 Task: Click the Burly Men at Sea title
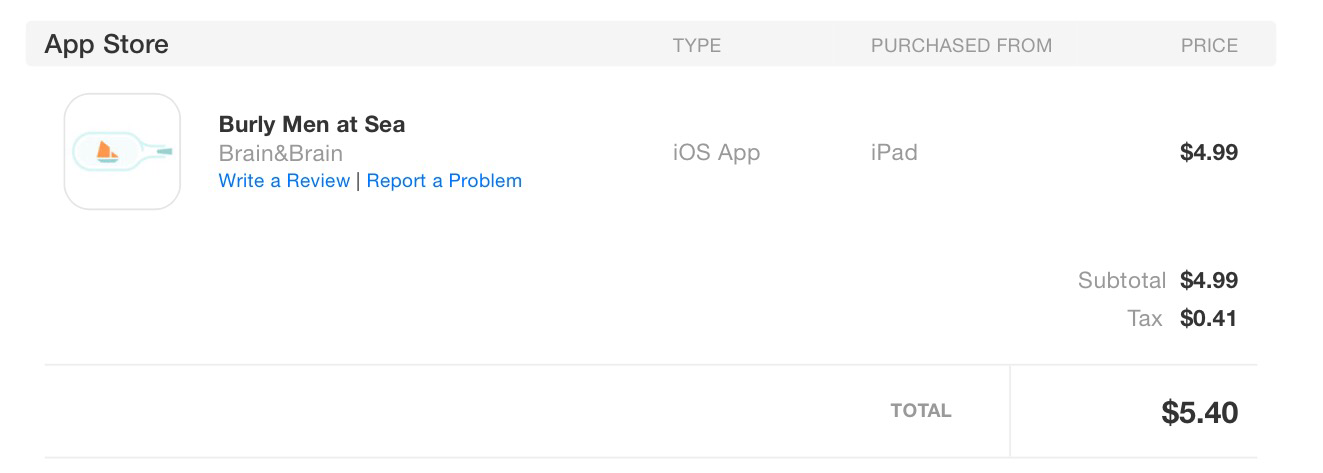(312, 125)
